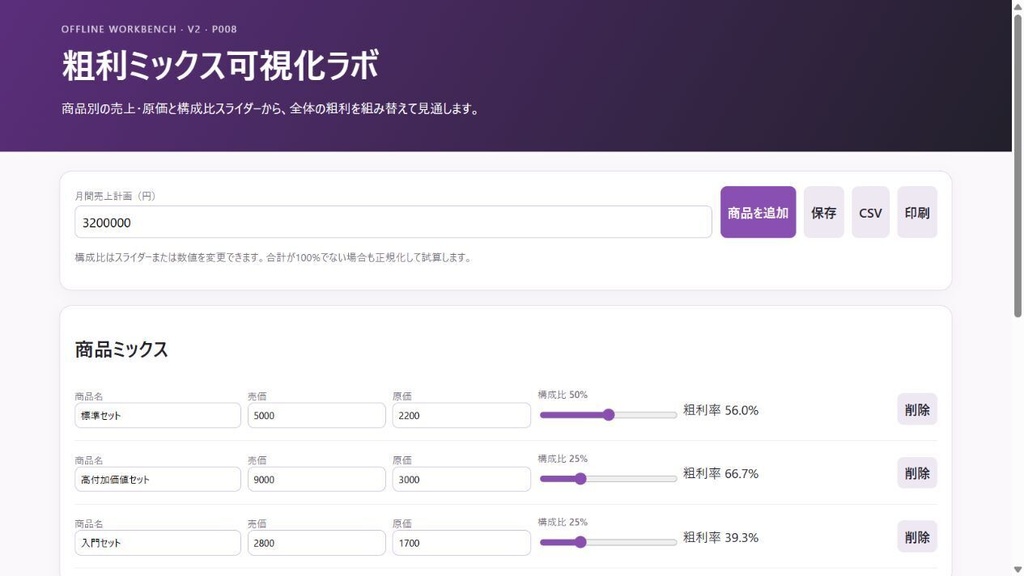
Task: Delete the 標準セット row
Action: 917,409
